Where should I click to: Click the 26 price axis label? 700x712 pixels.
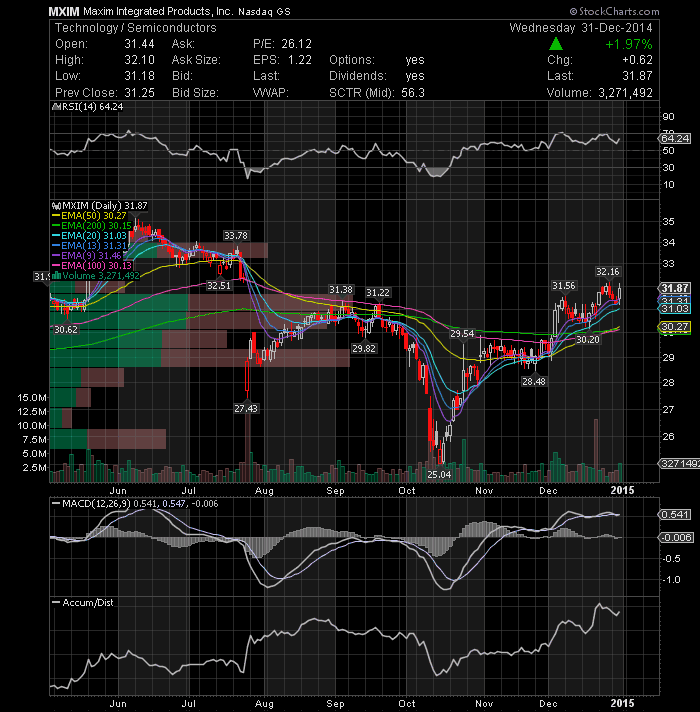[x=669, y=436]
